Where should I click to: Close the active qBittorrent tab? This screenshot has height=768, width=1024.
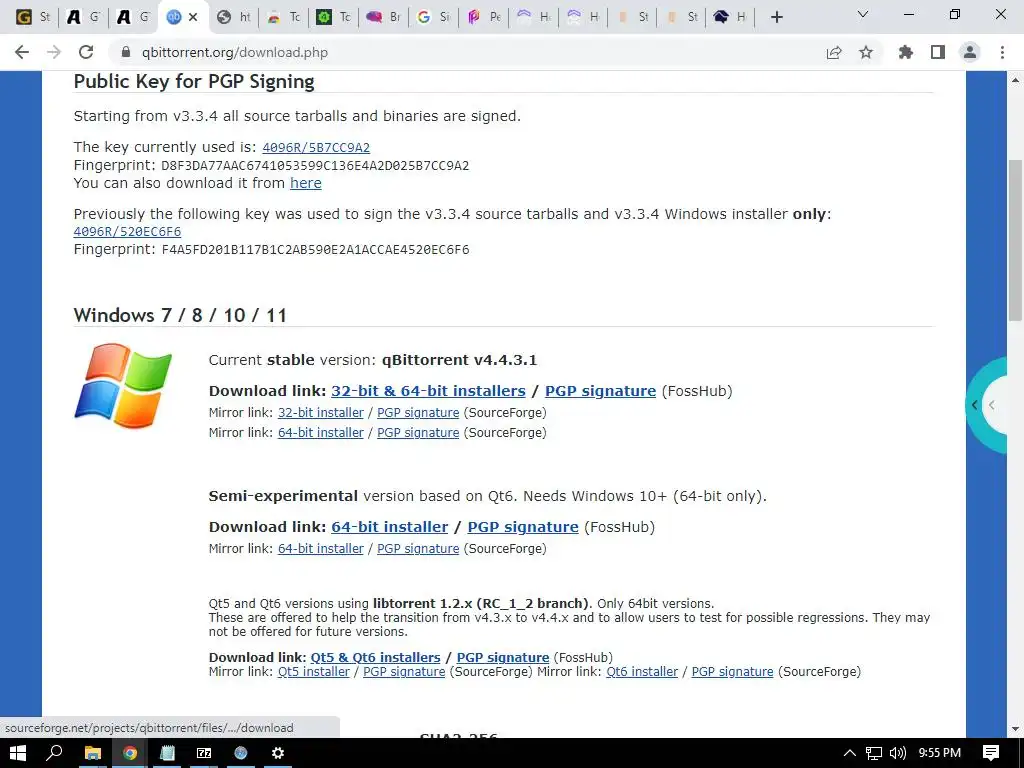(193, 17)
